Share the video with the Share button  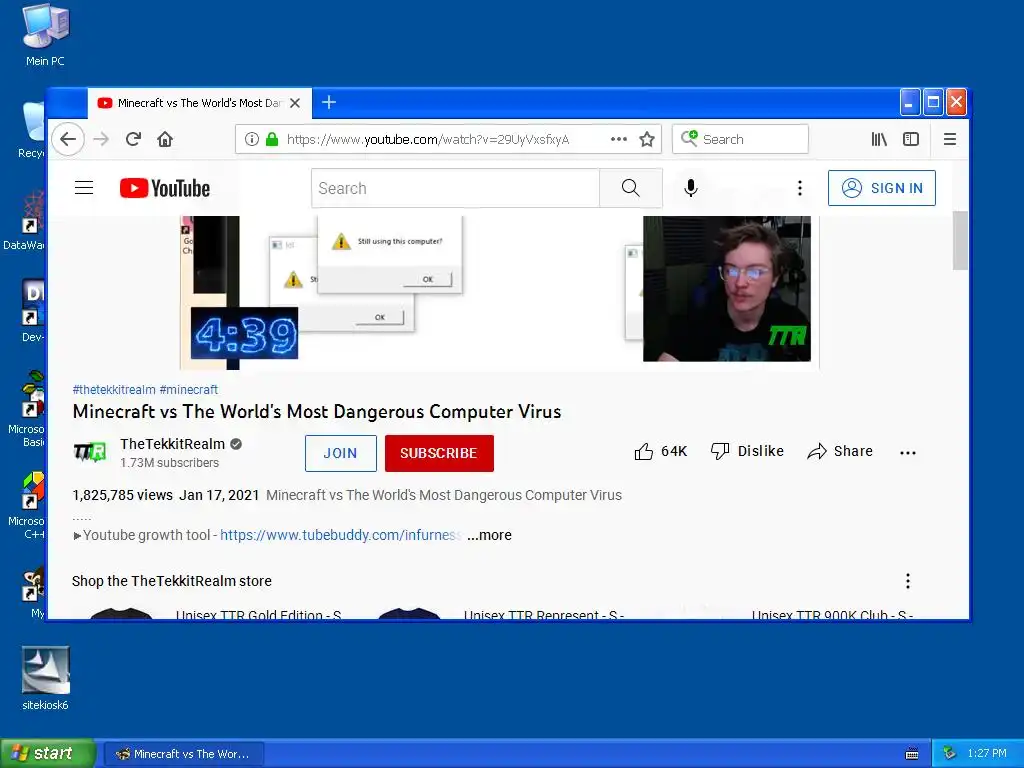(840, 451)
